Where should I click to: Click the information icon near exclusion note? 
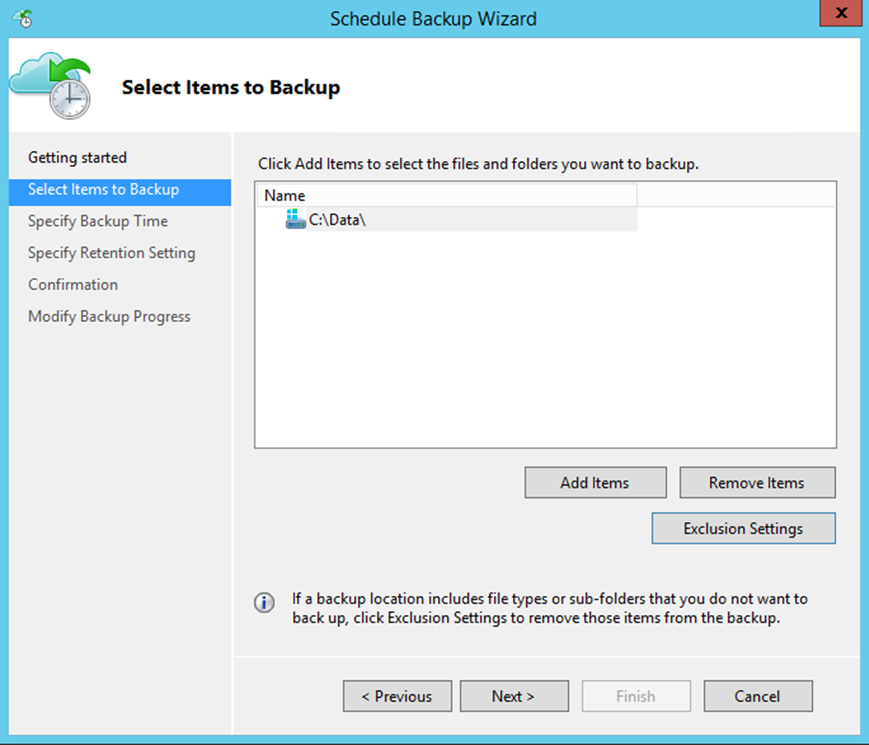[x=264, y=603]
